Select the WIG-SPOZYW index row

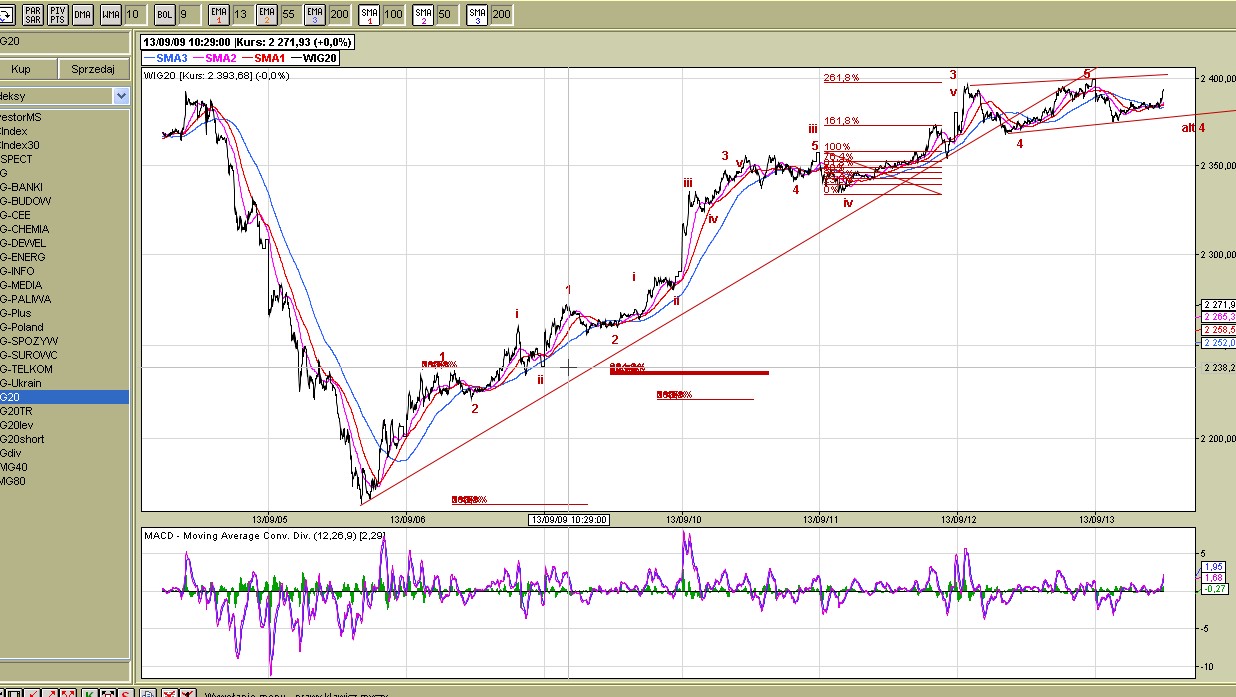(x=64, y=341)
